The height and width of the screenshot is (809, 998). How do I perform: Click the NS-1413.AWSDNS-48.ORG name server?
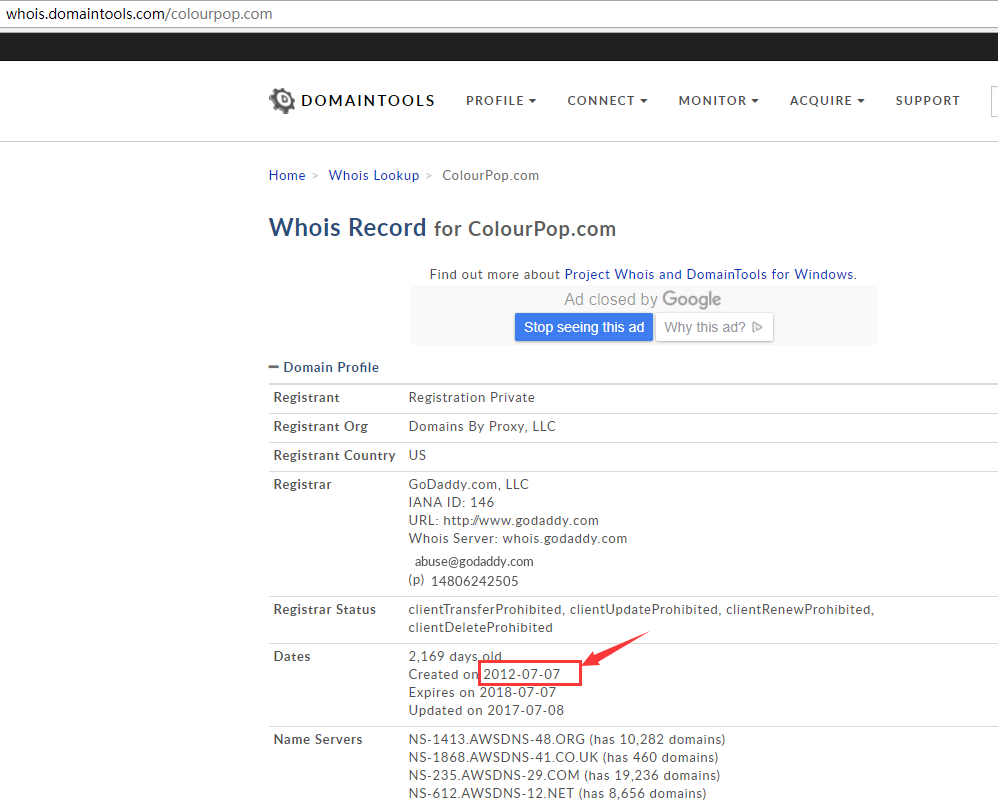pyautogui.click(x=496, y=740)
